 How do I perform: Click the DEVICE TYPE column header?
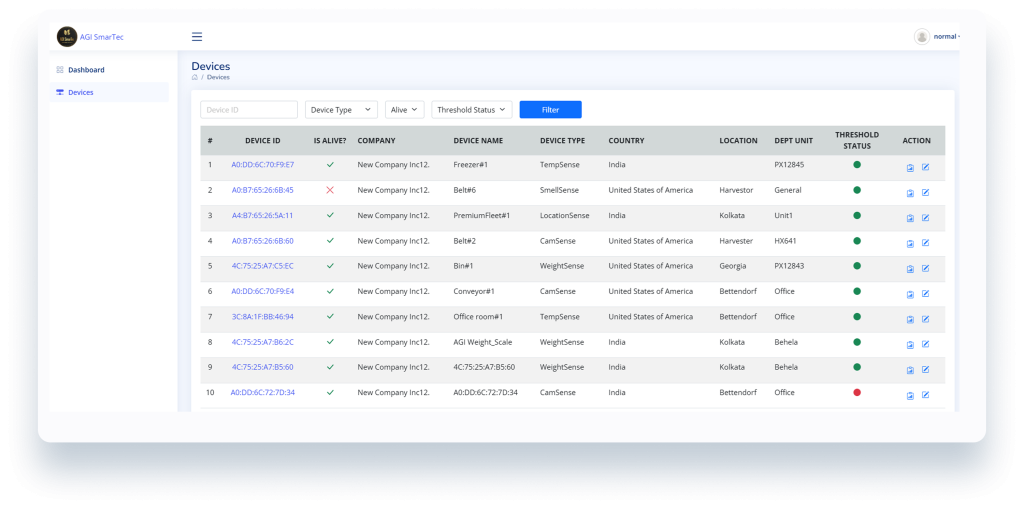(562, 140)
